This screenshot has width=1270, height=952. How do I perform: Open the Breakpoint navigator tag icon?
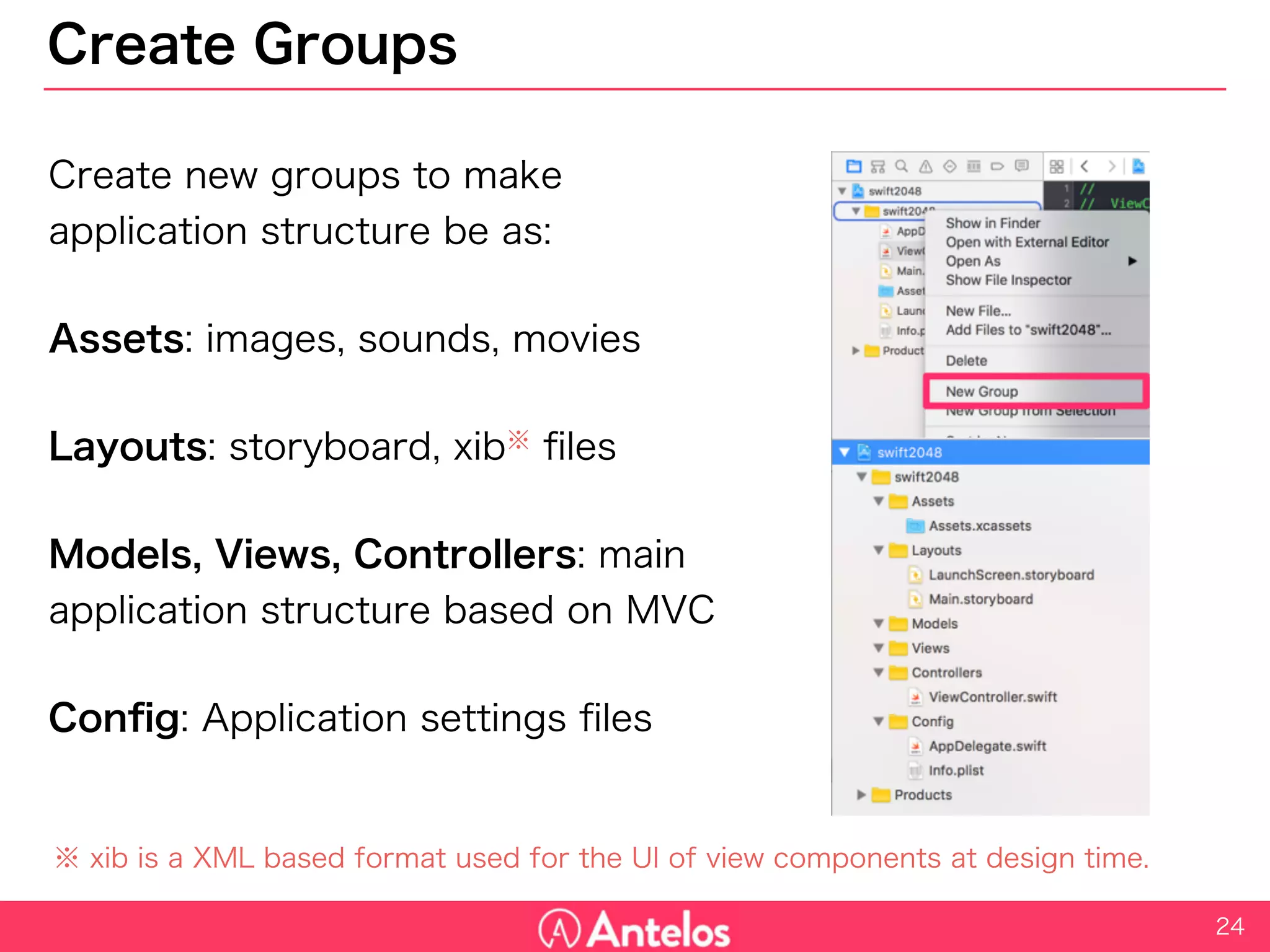(997, 166)
